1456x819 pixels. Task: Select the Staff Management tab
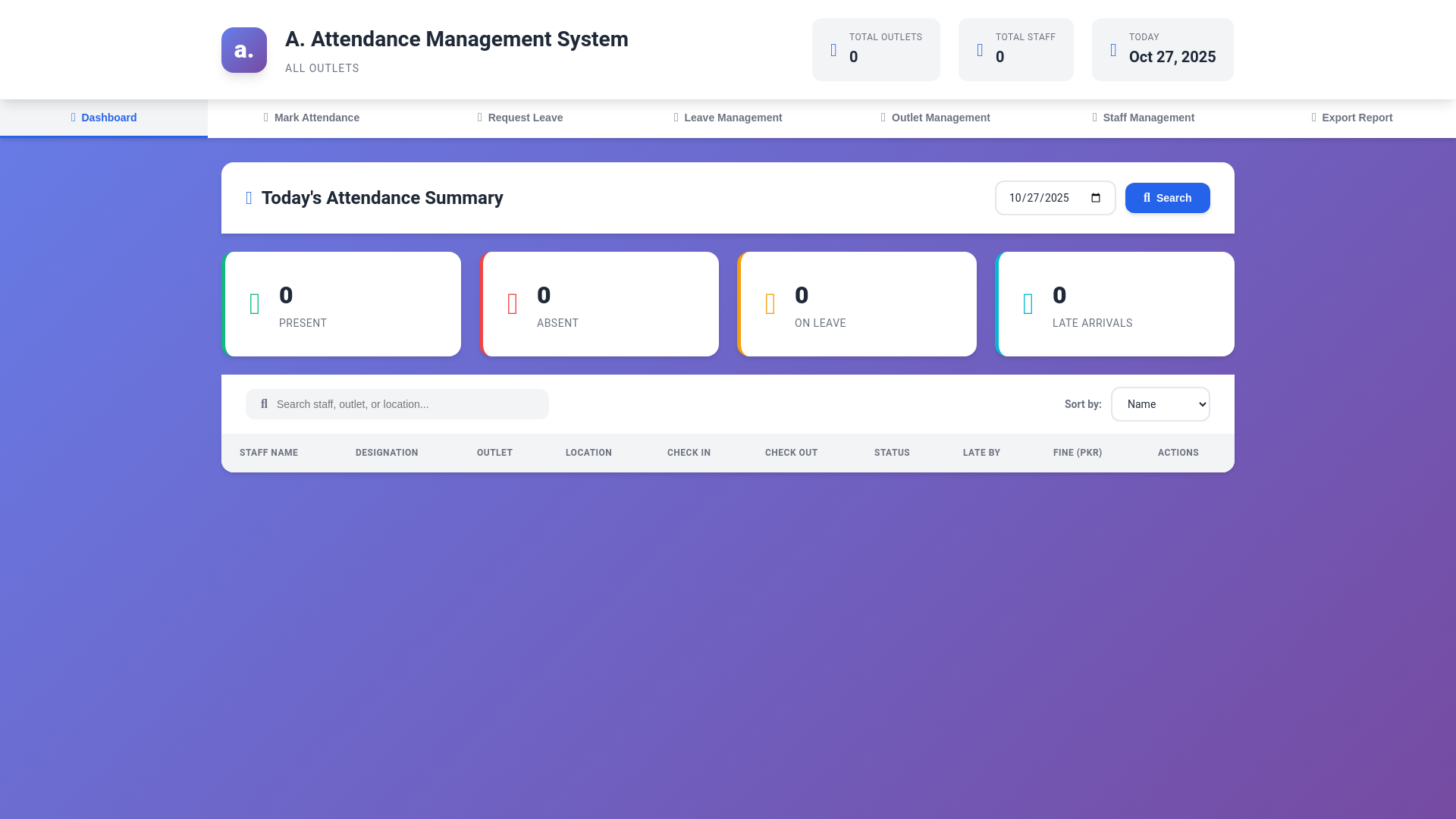point(1144,118)
